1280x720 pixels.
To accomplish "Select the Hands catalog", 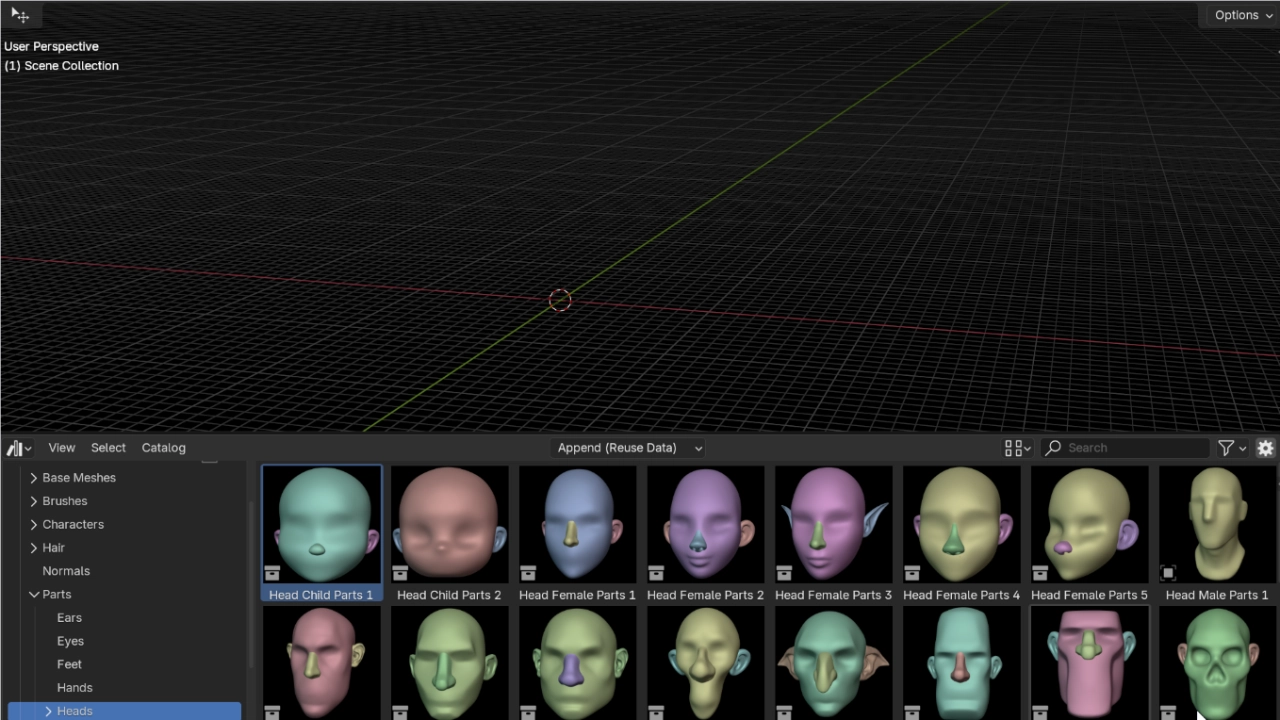I will tap(74, 688).
